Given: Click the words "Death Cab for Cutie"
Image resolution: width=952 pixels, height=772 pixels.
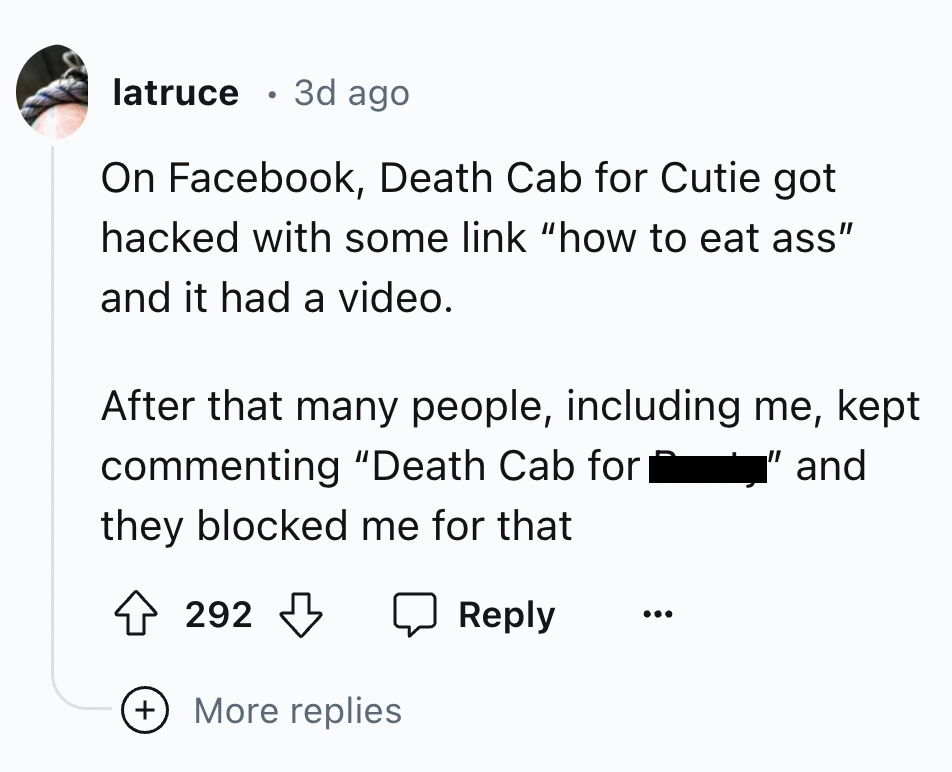Looking at the screenshot, I should (x=568, y=179).
